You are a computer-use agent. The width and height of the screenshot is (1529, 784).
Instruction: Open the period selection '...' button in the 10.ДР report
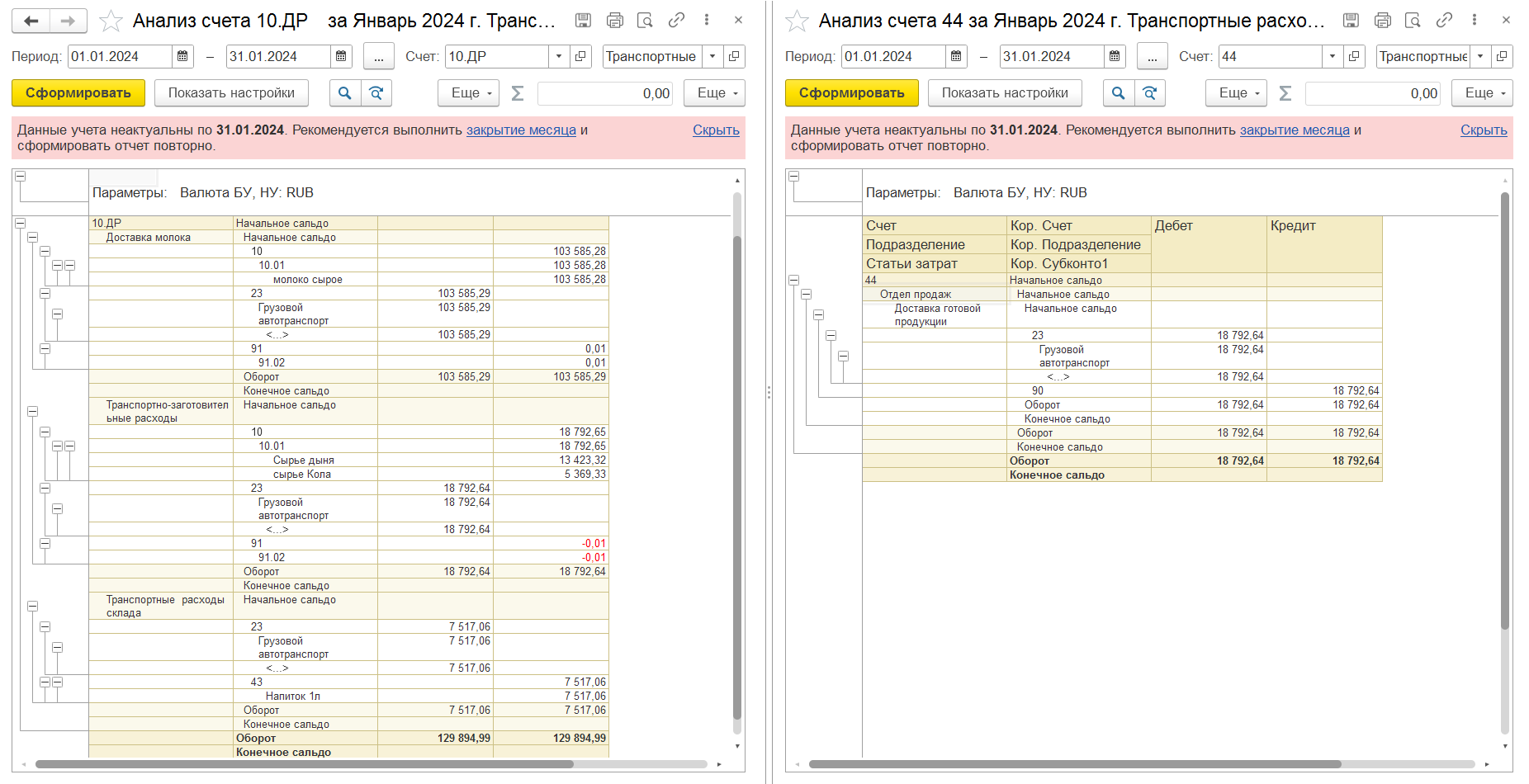click(379, 56)
